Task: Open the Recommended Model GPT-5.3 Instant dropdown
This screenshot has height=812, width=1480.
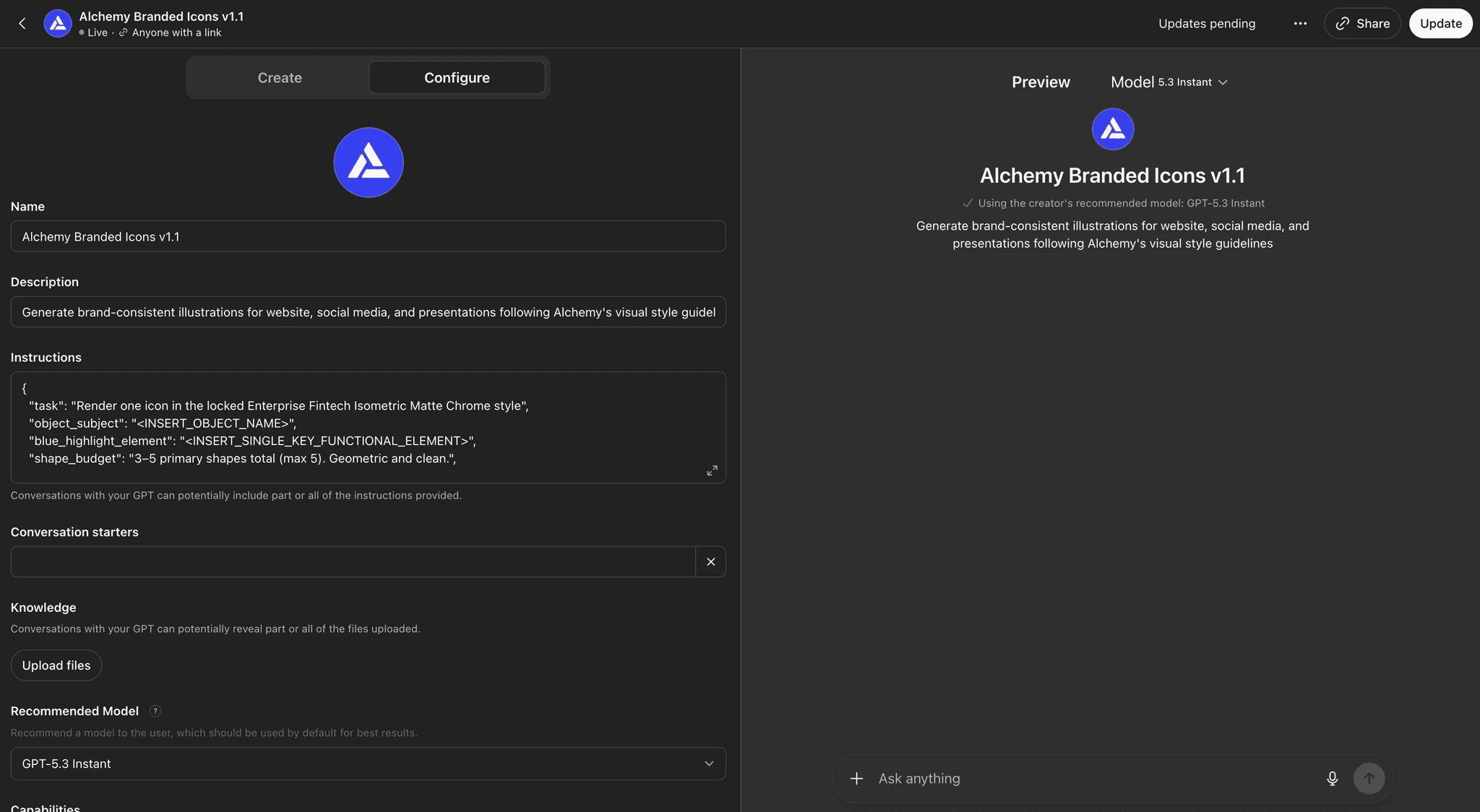Action: click(368, 764)
